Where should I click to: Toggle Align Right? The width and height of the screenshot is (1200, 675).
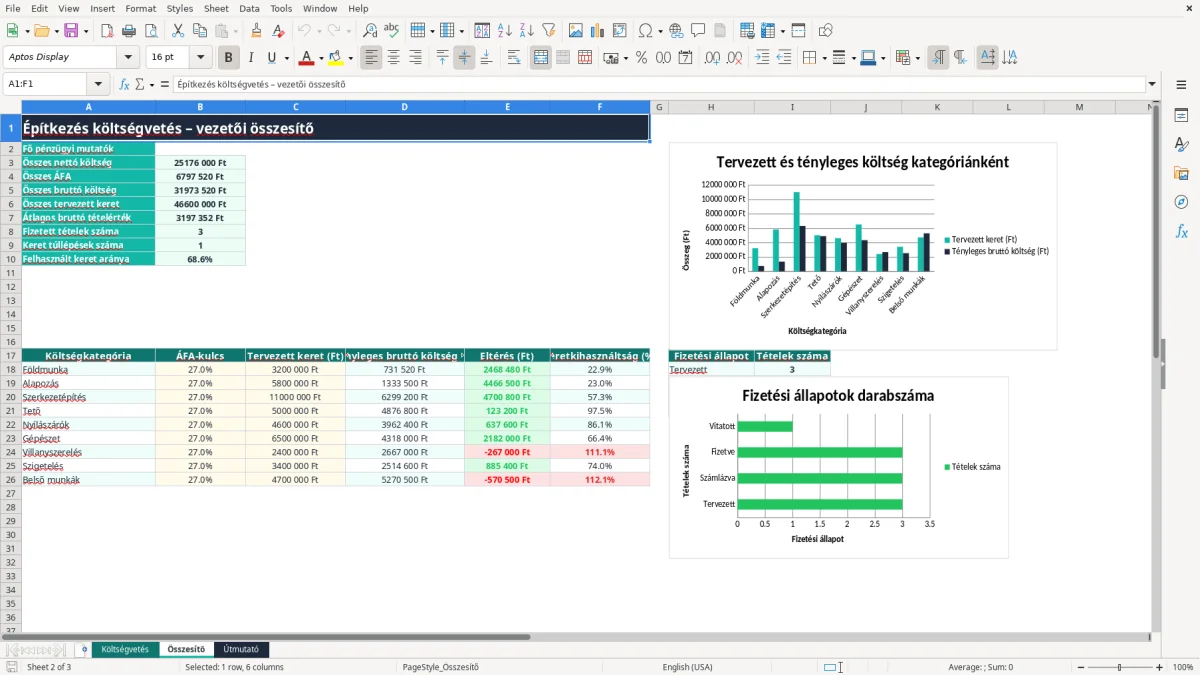click(x=415, y=58)
